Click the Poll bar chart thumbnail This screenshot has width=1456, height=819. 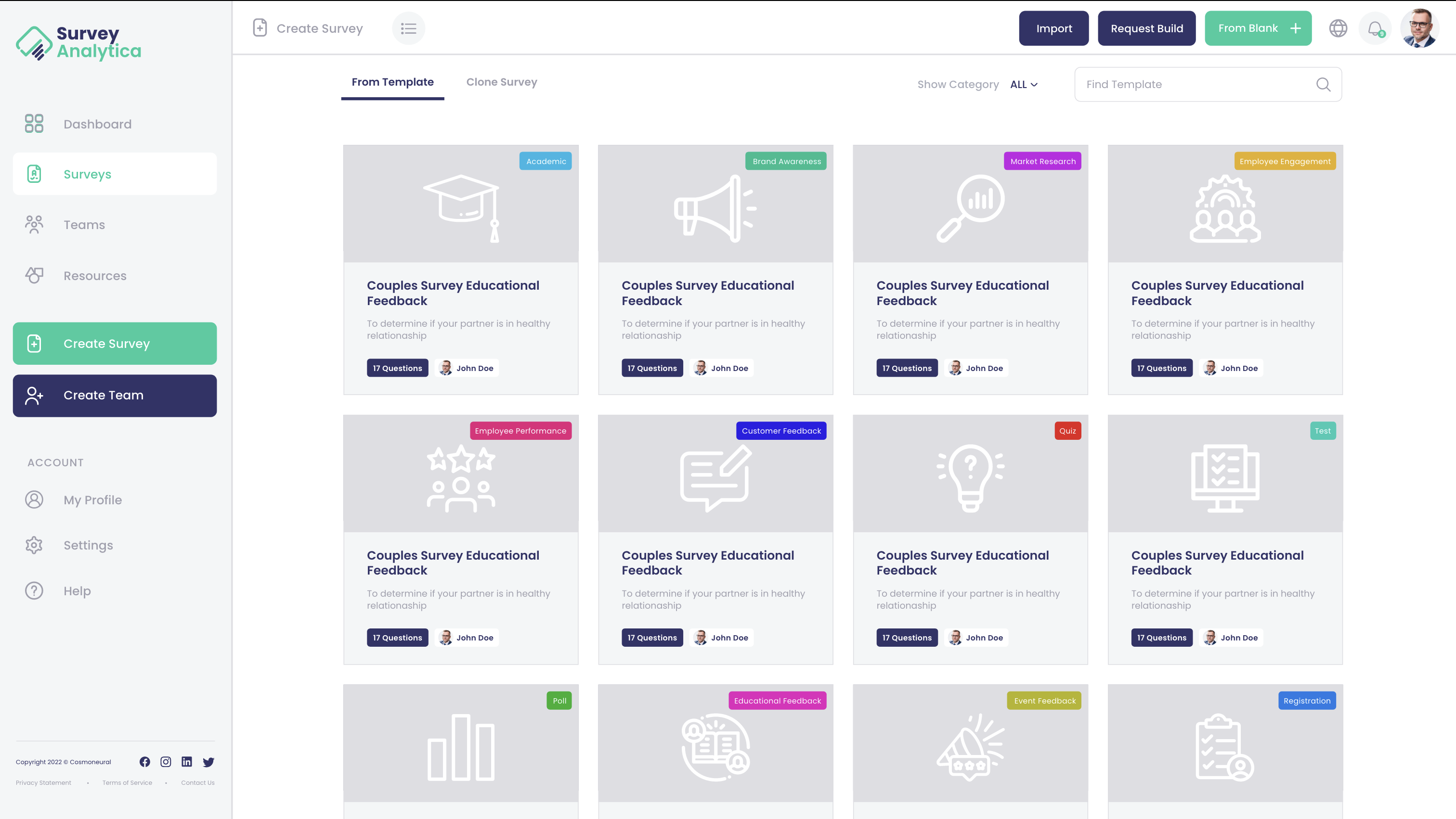click(461, 748)
